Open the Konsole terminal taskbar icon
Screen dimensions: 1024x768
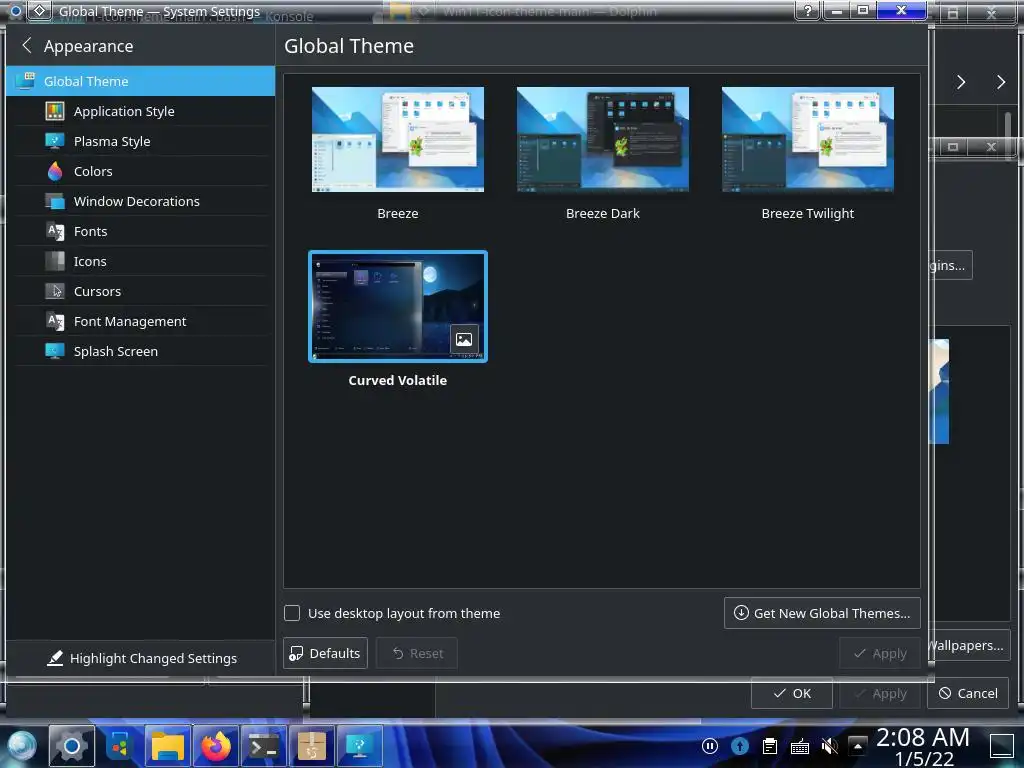click(x=264, y=746)
